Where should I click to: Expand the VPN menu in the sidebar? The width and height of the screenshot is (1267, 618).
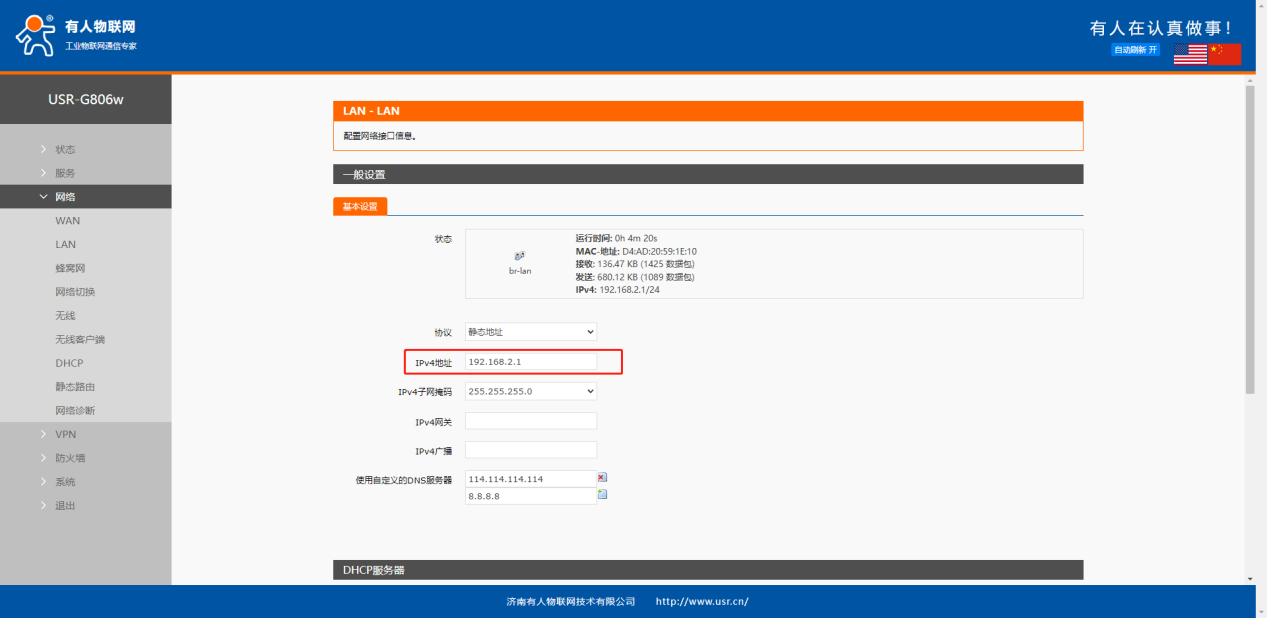pos(65,434)
